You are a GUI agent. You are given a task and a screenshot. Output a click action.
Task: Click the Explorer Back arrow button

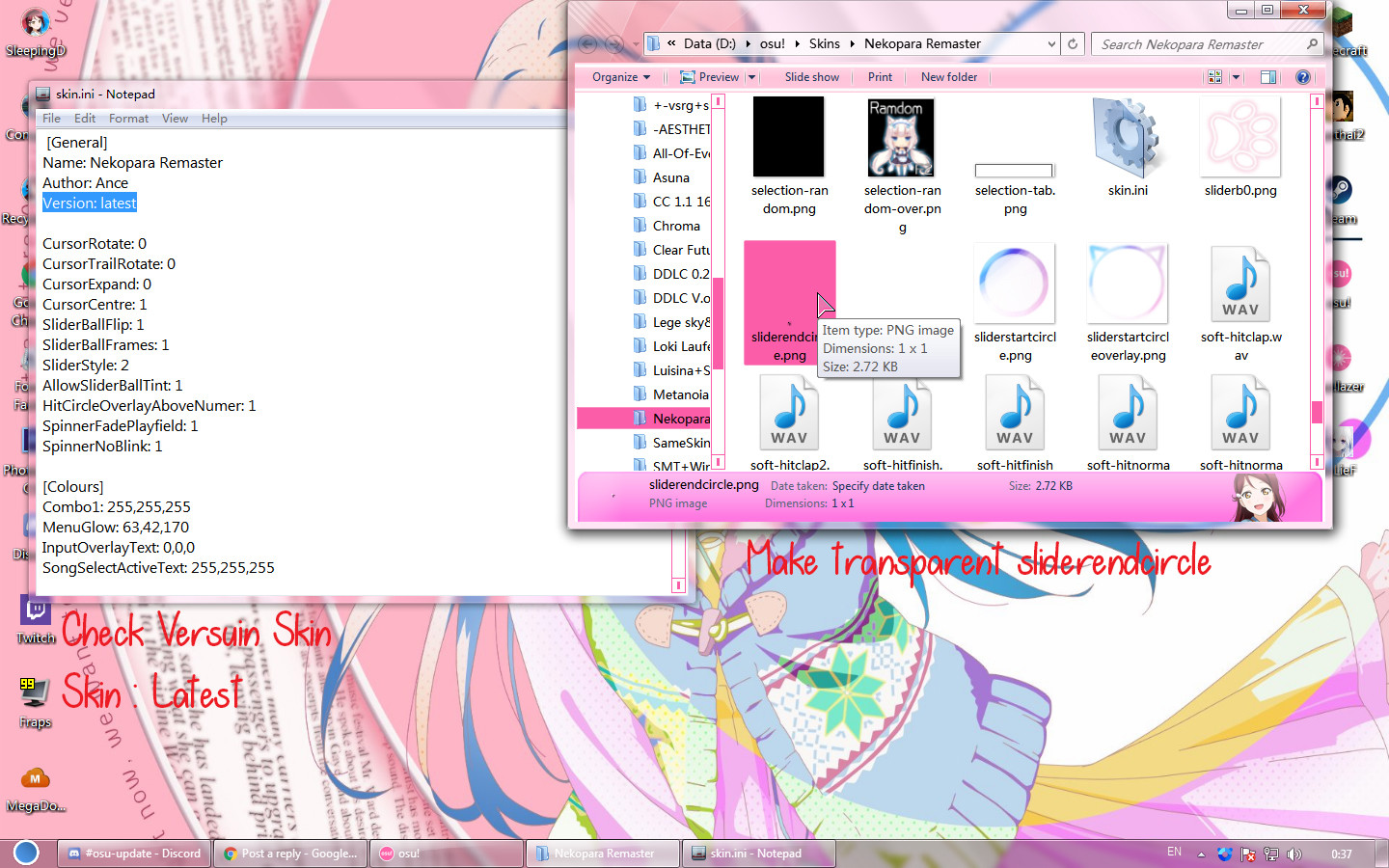(587, 43)
